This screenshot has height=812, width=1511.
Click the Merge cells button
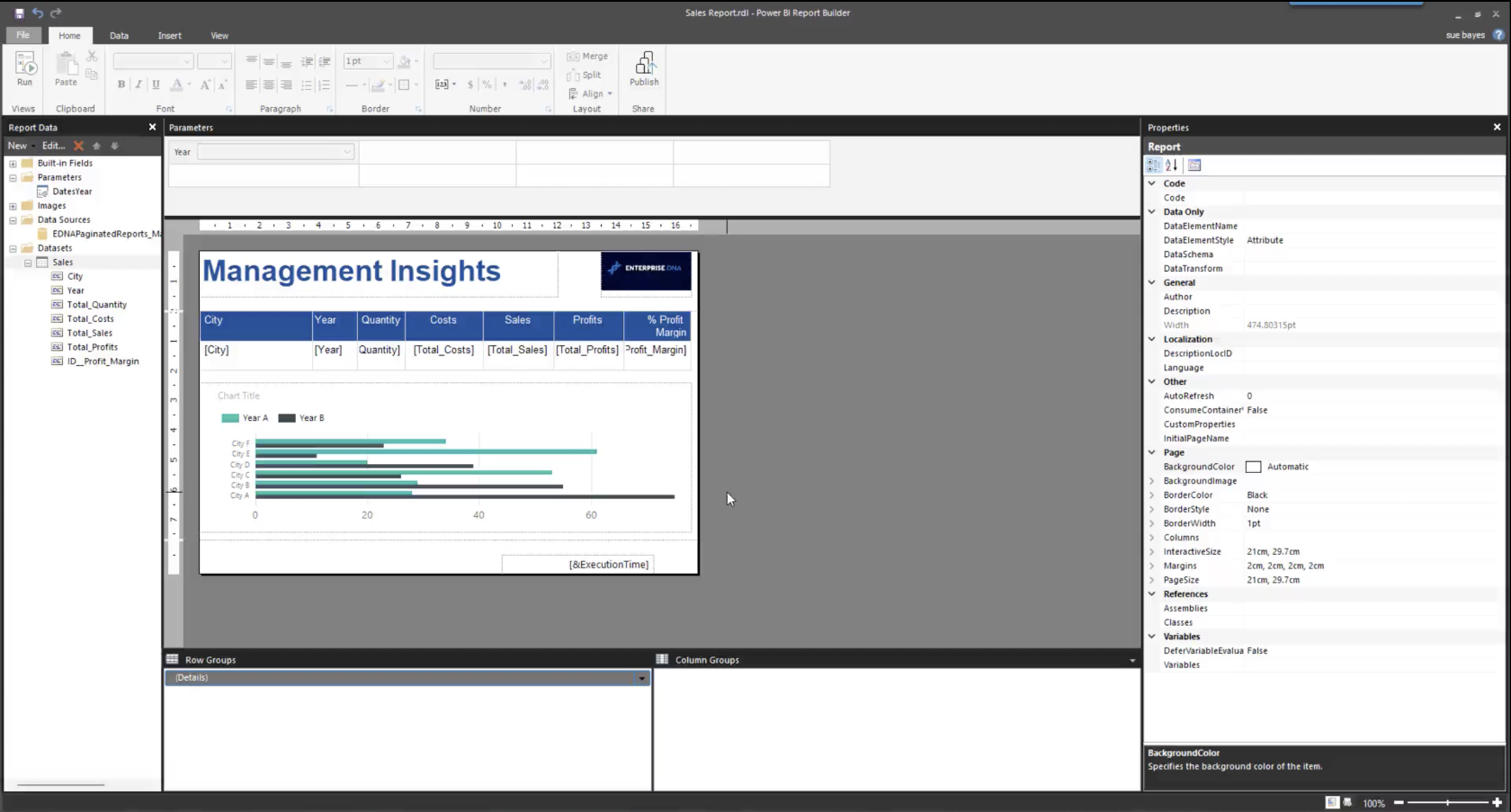tap(588, 57)
